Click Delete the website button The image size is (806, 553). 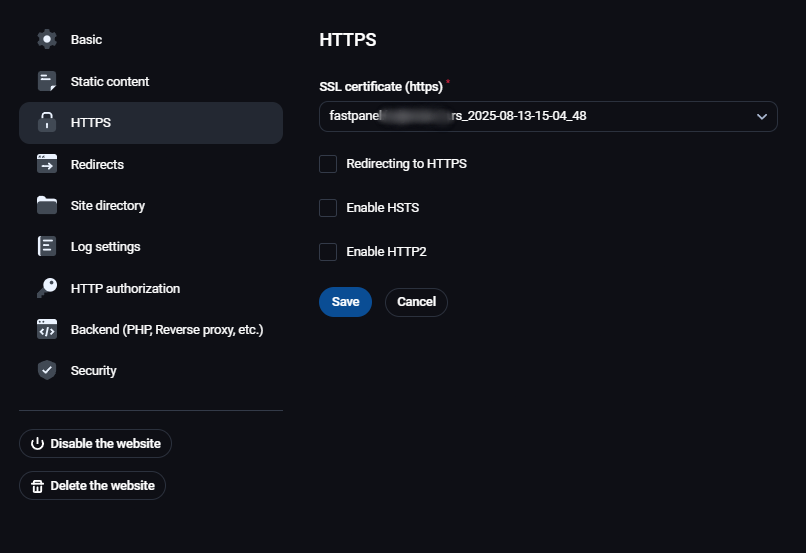(92, 486)
